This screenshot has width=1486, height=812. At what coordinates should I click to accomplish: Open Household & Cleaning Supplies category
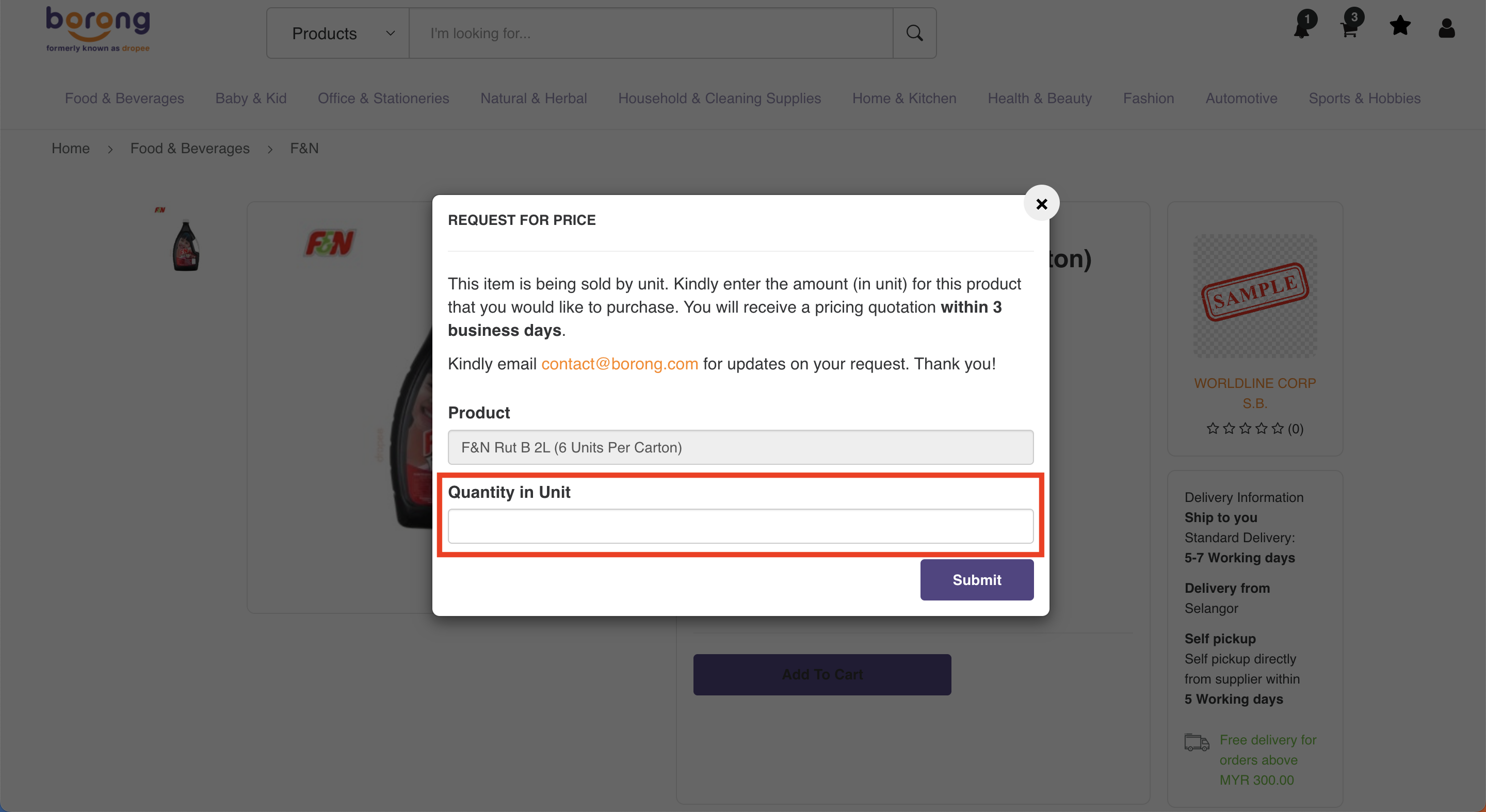(719, 98)
